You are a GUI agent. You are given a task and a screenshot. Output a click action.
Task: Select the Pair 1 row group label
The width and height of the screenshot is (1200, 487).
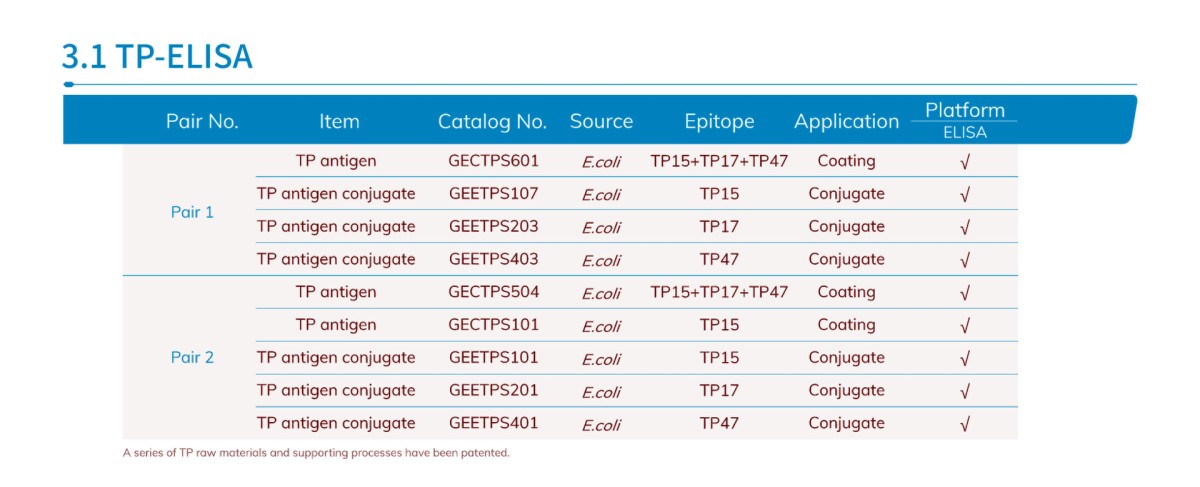point(192,212)
